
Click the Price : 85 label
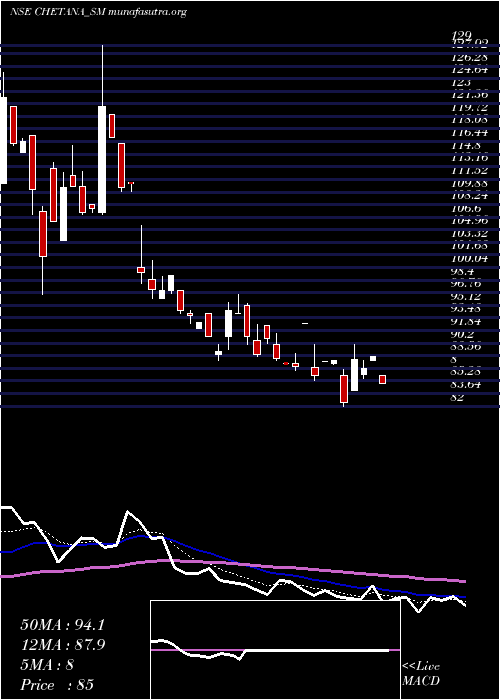tap(57, 685)
